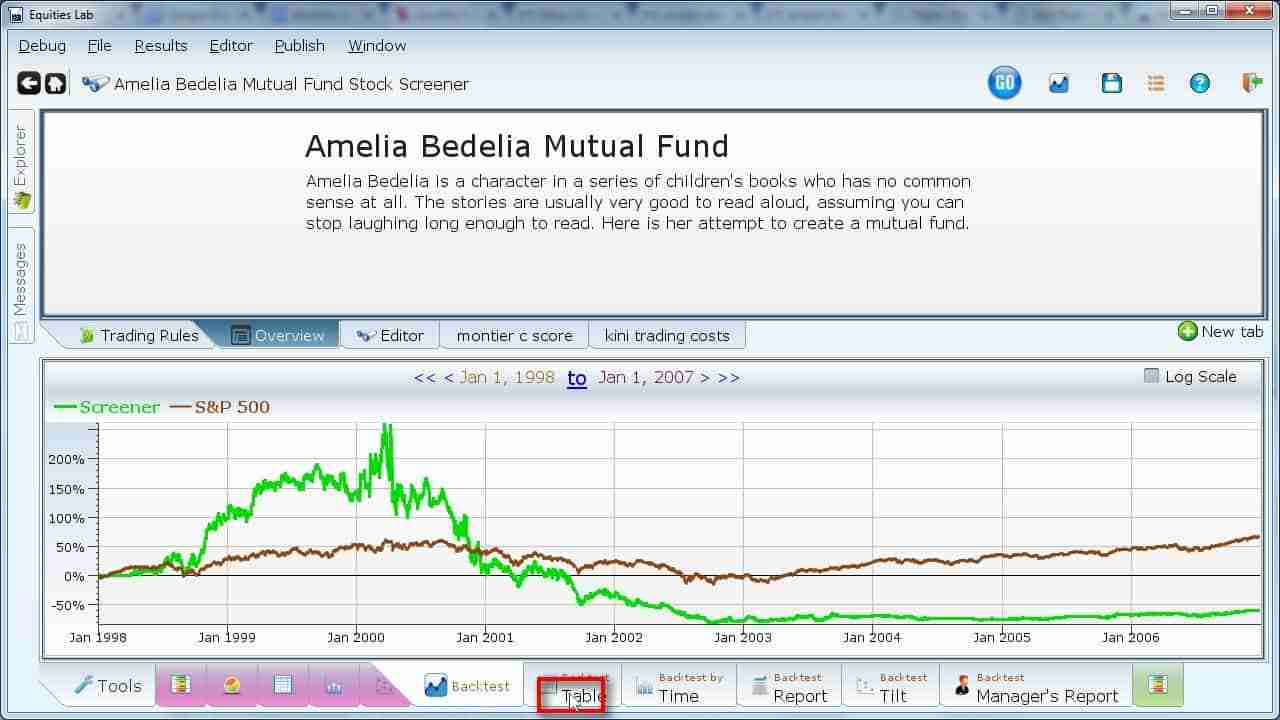1280x720 pixels.
Task: Click the green Screener legend entry
Action: pos(106,407)
